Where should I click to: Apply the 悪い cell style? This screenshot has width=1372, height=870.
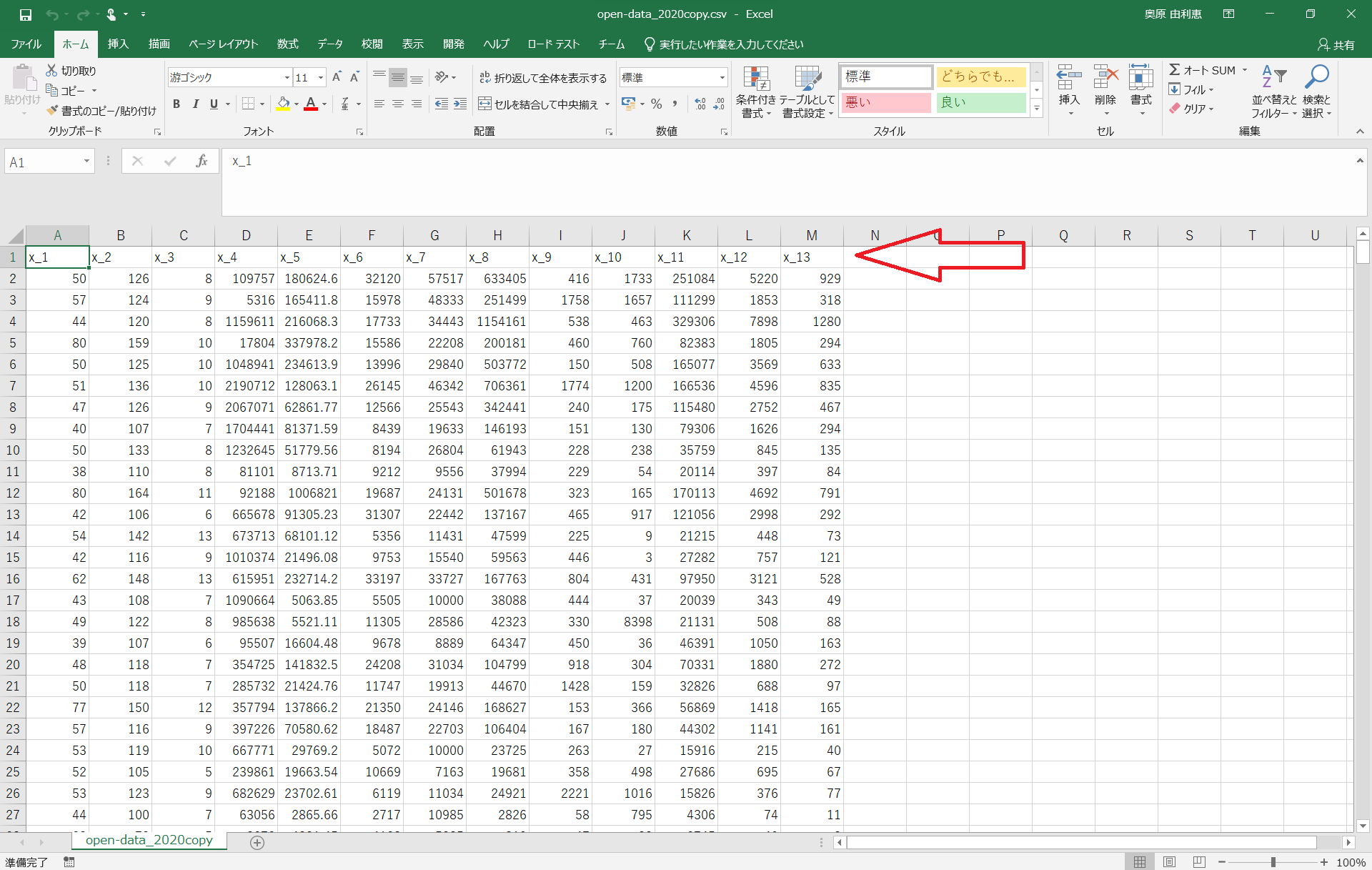886,102
